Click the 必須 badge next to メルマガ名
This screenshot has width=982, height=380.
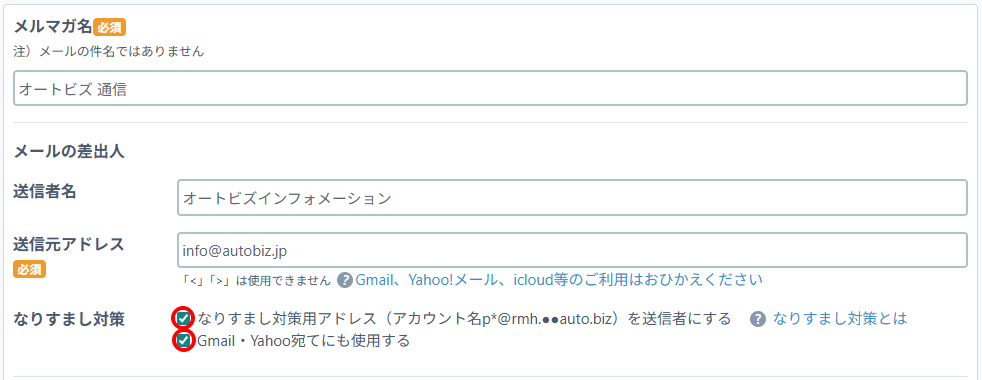point(110,28)
